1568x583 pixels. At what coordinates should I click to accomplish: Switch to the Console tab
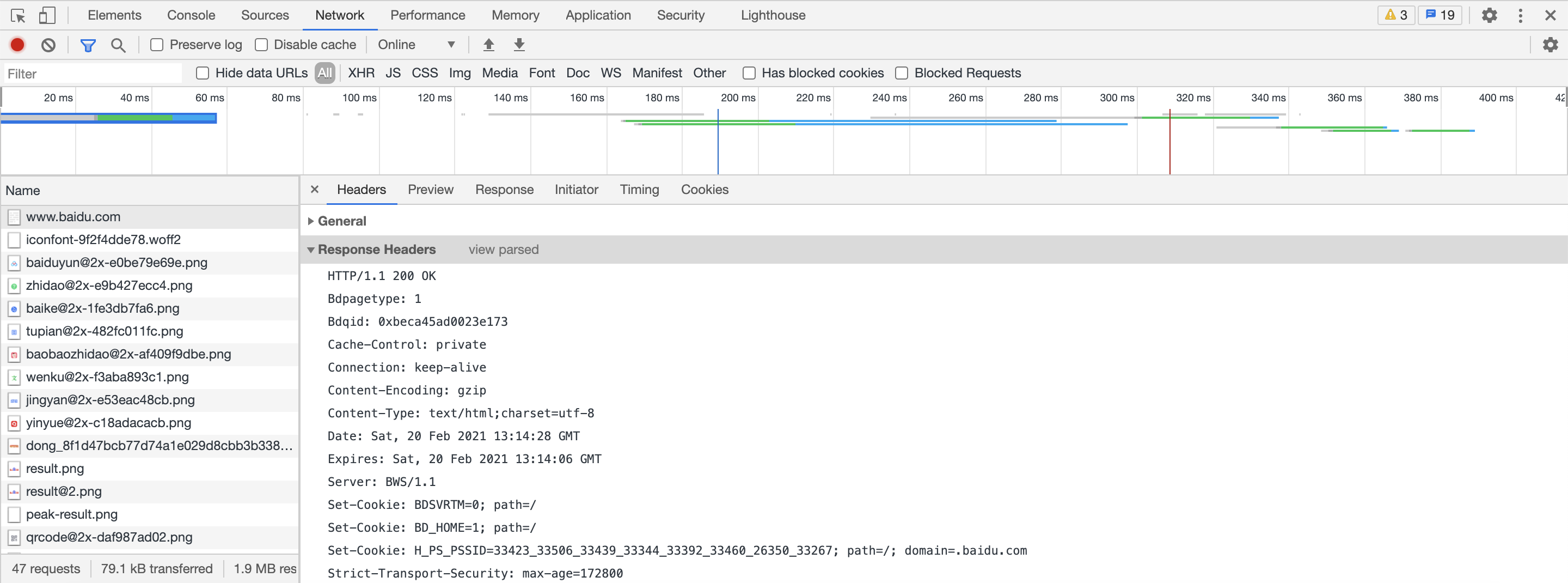coord(191,15)
